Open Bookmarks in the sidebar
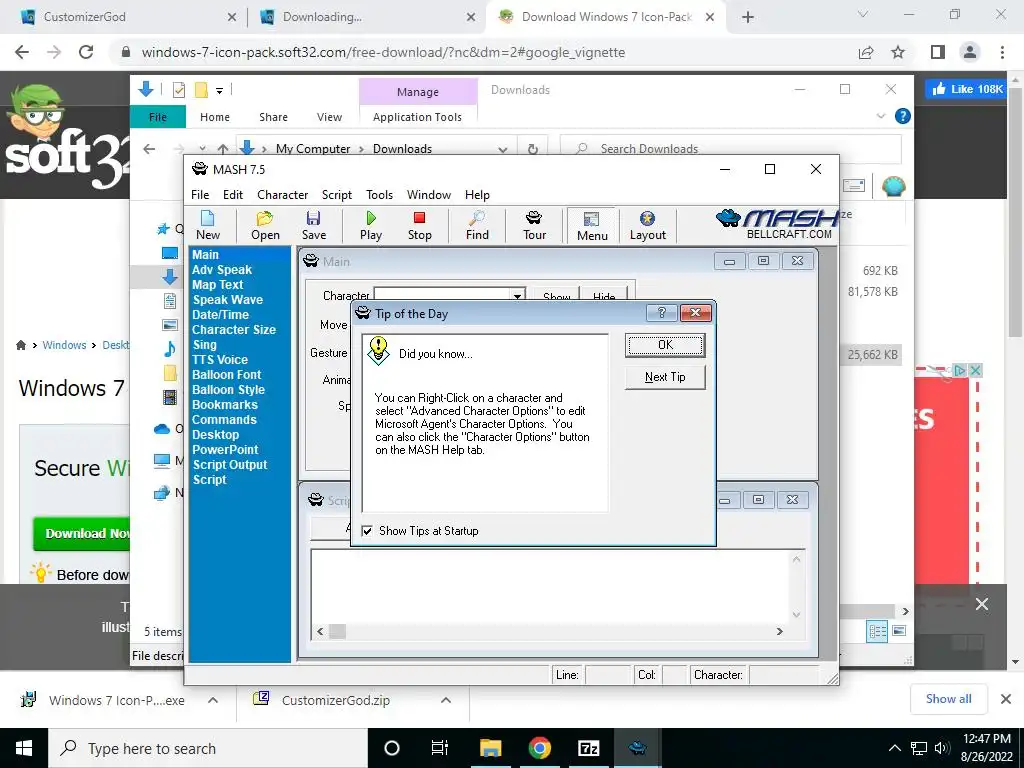This screenshot has width=1024, height=768. pos(225,405)
